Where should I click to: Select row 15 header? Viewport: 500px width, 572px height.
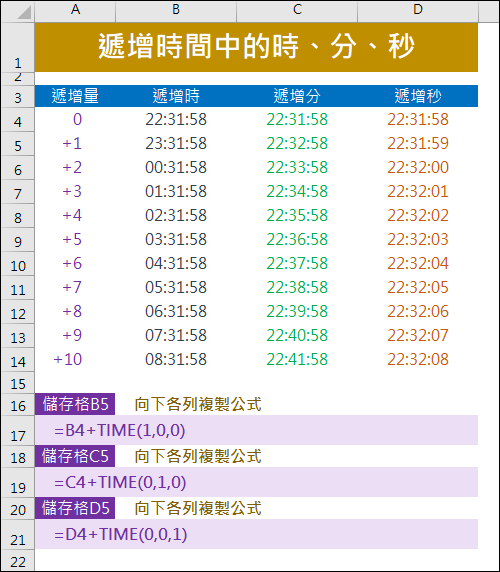click(18, 383)
